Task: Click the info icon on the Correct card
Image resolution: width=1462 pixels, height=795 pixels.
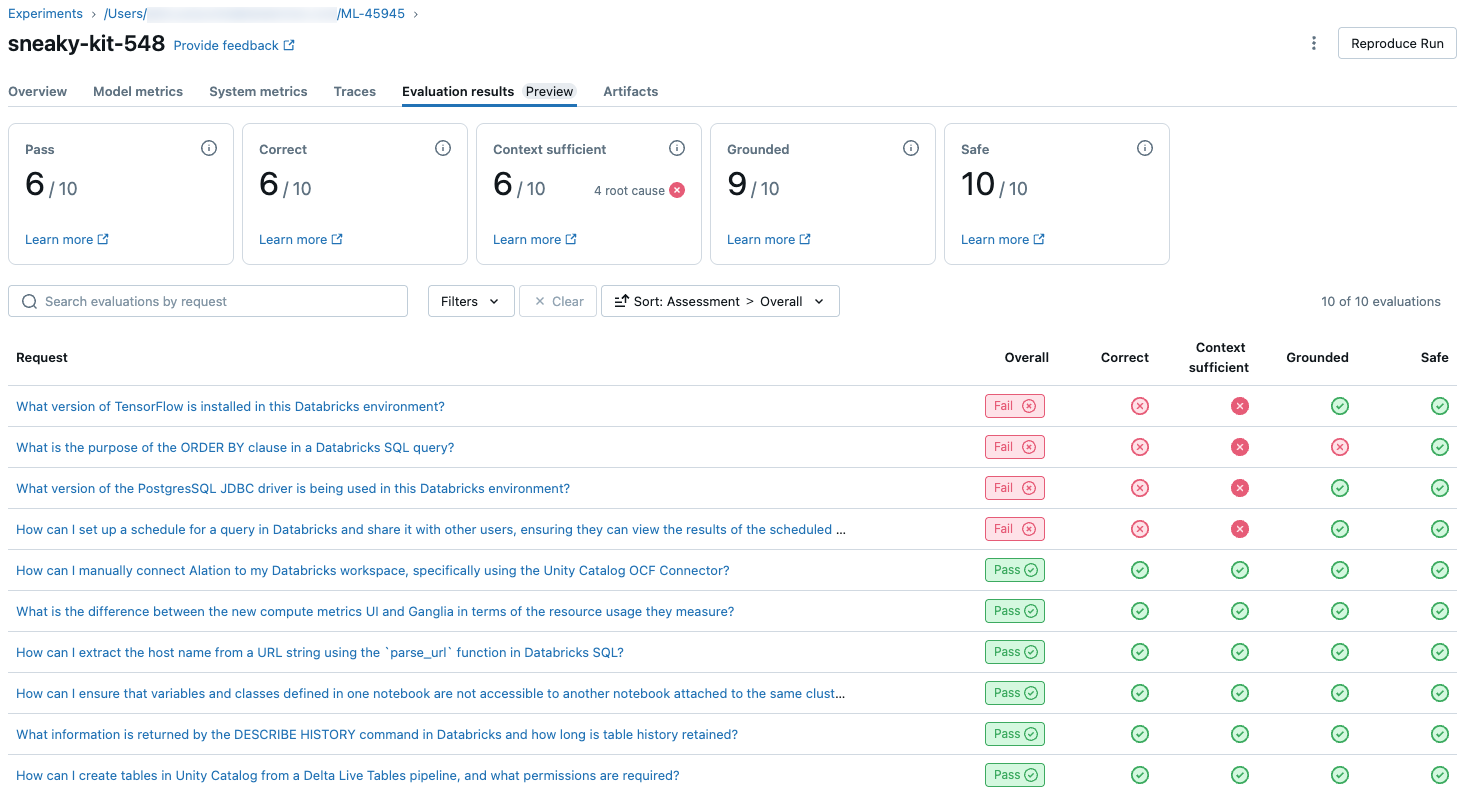Action: click(x=443, y=148)
